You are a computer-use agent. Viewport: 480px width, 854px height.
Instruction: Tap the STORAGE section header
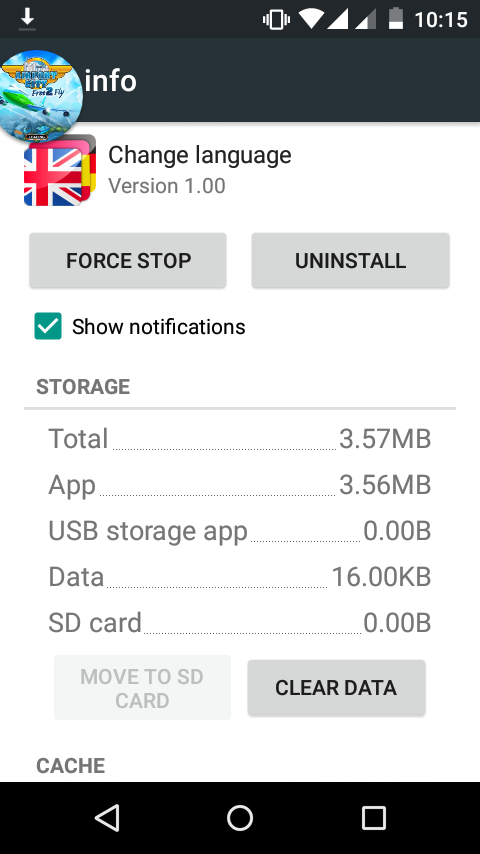[83, 387]
